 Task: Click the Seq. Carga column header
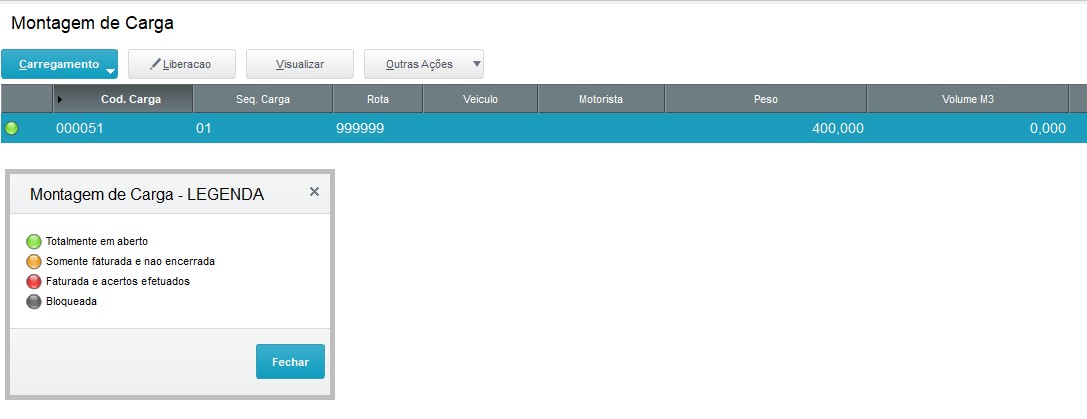click(x=263, y=99)
